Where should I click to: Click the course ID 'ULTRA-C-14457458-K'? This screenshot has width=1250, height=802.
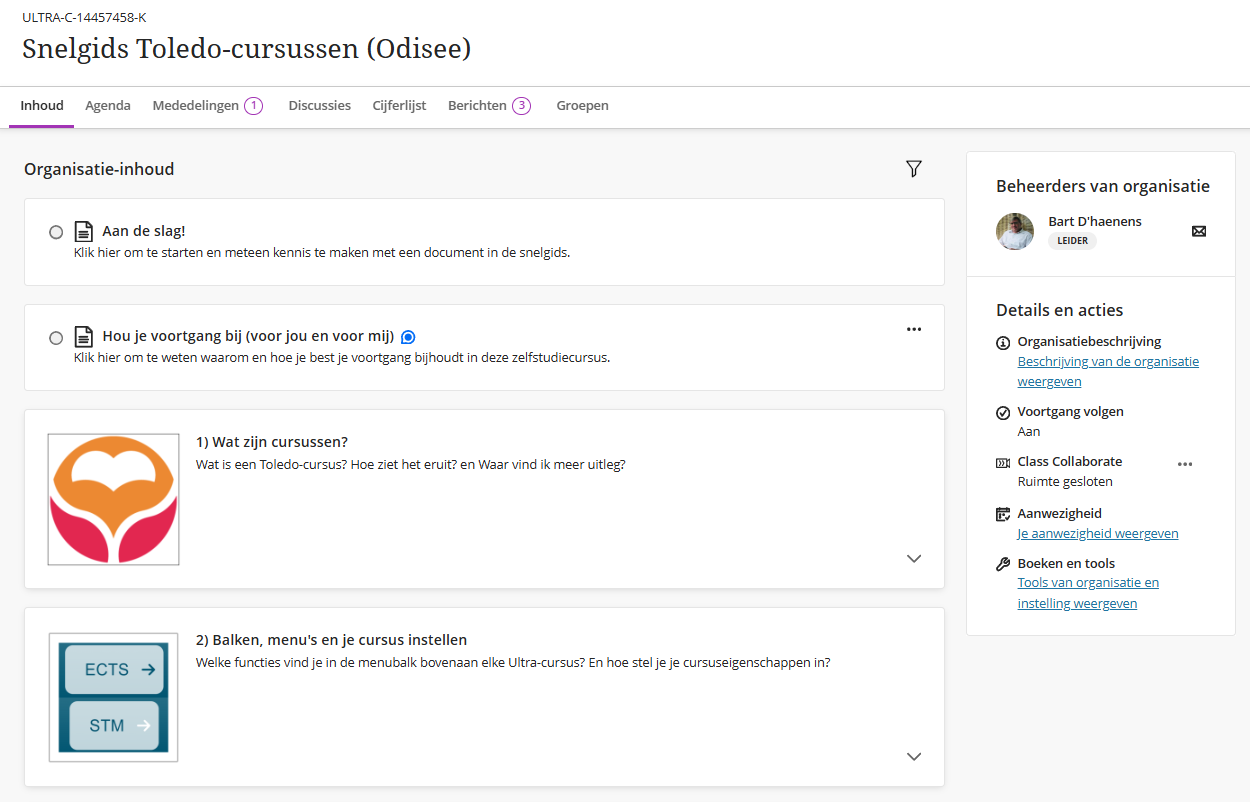84,17
